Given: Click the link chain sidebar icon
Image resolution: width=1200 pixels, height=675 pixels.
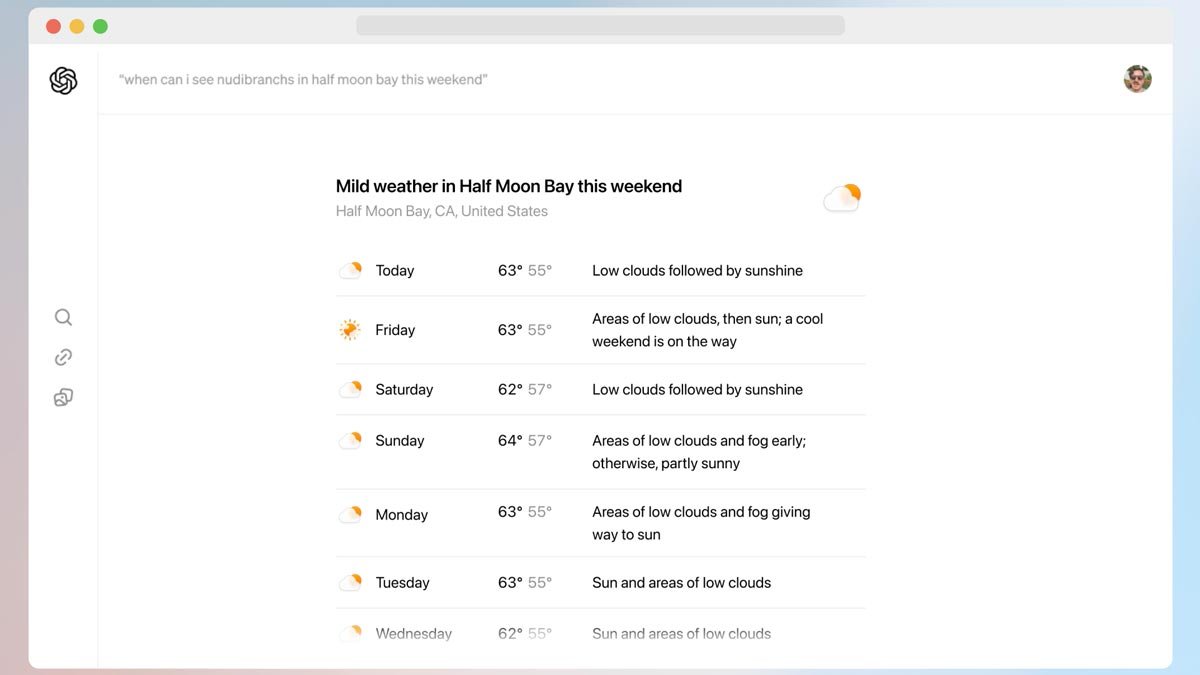Looking at the screenshot, I should (x=63, y=358).
